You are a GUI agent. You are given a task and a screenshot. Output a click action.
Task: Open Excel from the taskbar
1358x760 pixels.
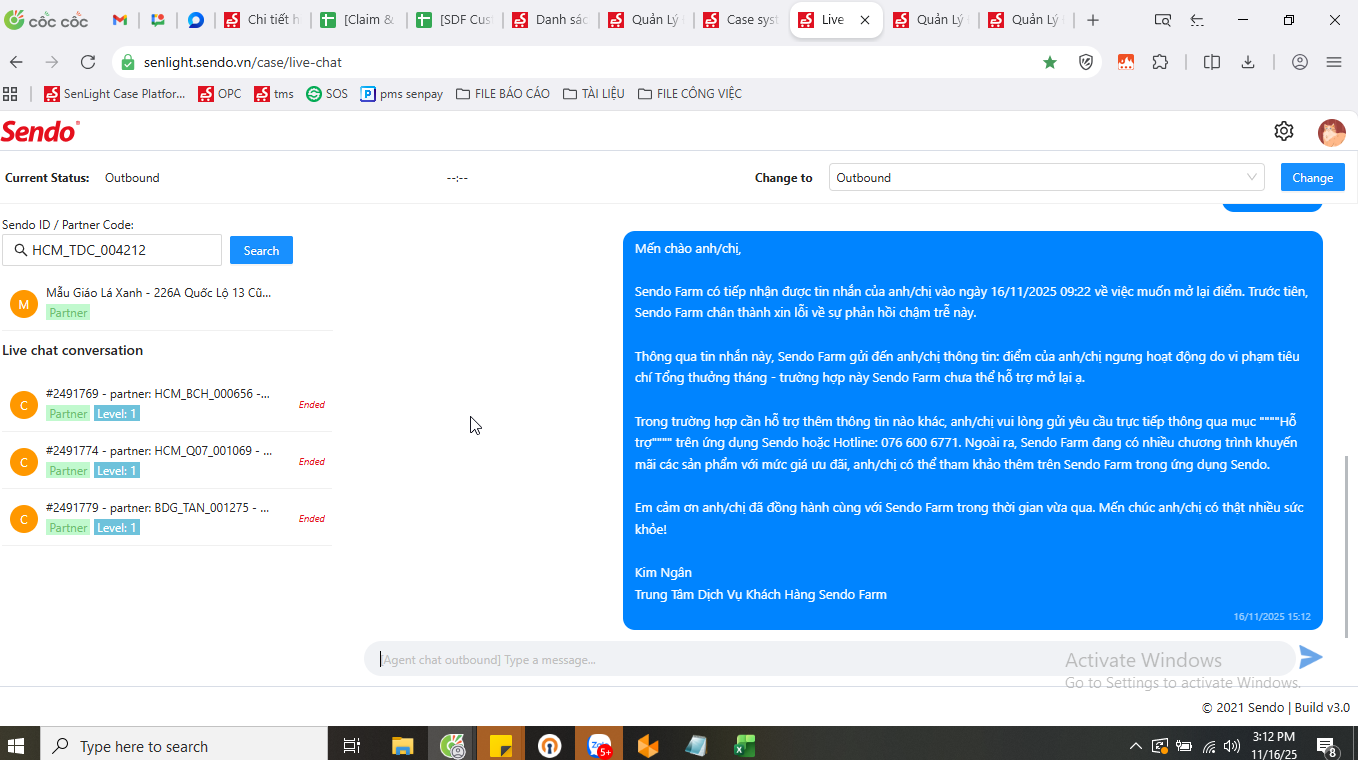click(x=744, y=746)
